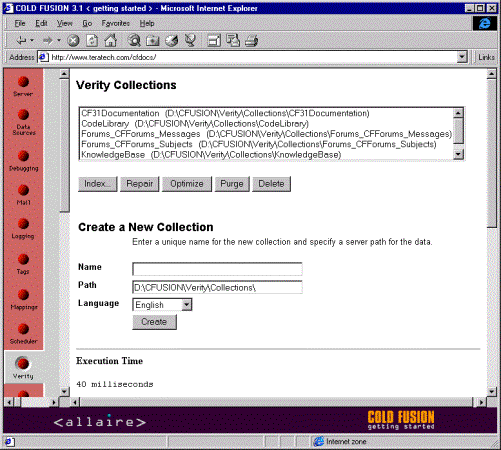This screenshot has width=501, height=450.
Task: Click the main frame horizontal scroll-right arrow
Action: click(x=481, y=402)
